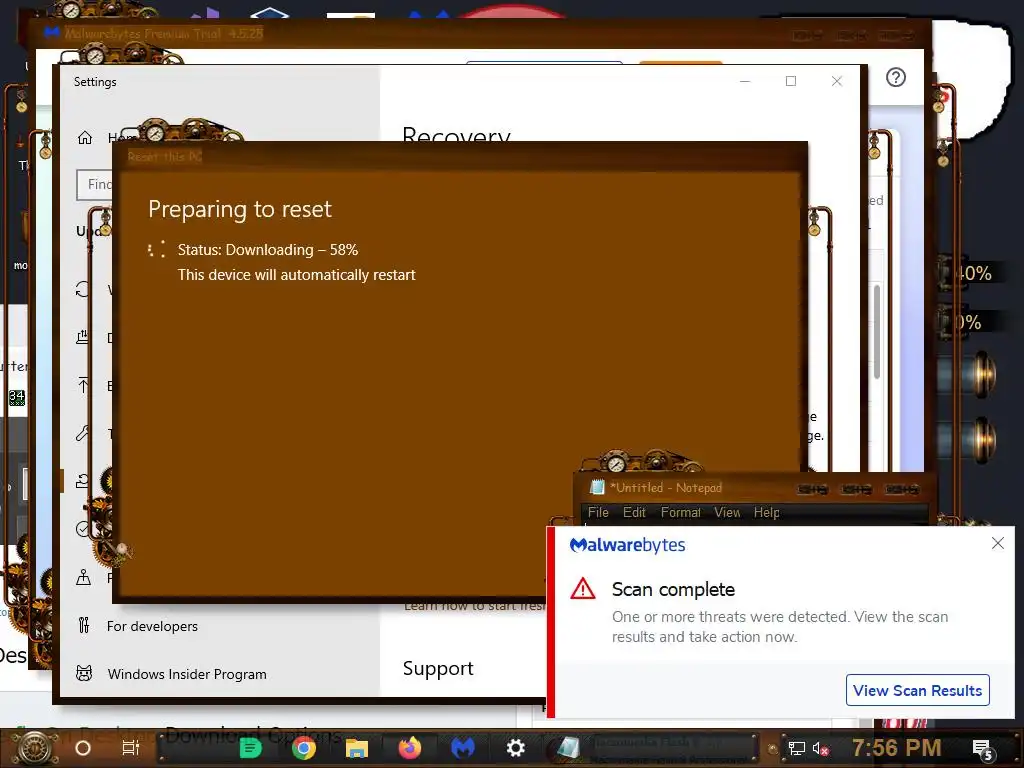The width and height of the screenshot is (1024, 768).
Task: Open Settings gear on the taskbar
Action: click(x=515, y=748)
